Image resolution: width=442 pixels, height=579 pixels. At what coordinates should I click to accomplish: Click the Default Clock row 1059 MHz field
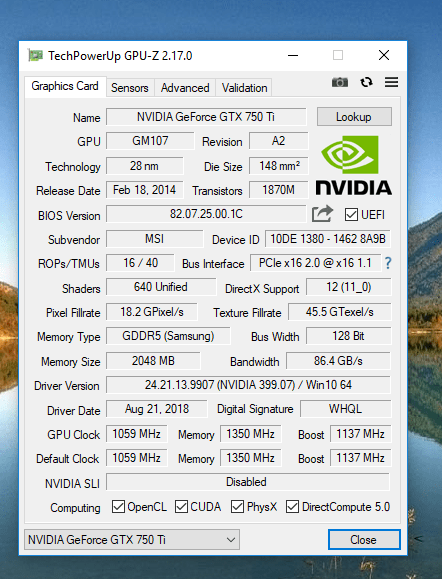[137, 458]
